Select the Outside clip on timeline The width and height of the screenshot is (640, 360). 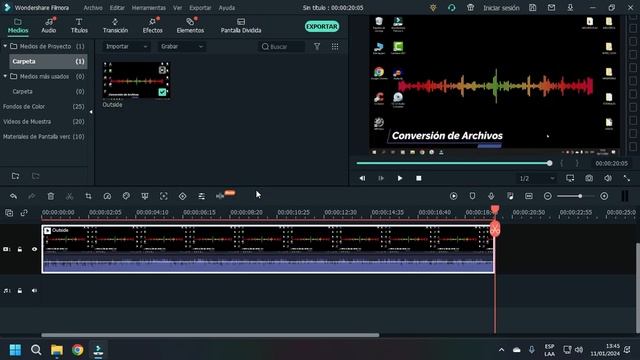(268, 249)
